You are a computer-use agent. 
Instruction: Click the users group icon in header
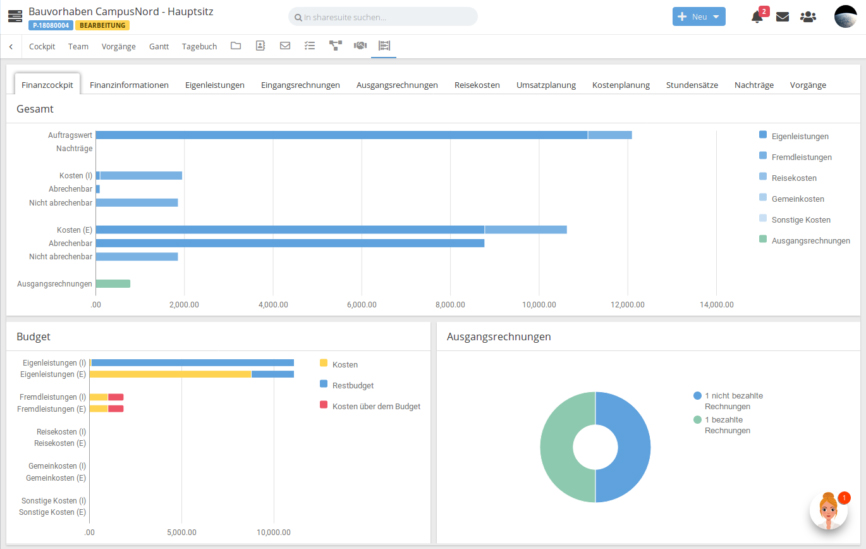pyautogui.click(x=808, y=17)
